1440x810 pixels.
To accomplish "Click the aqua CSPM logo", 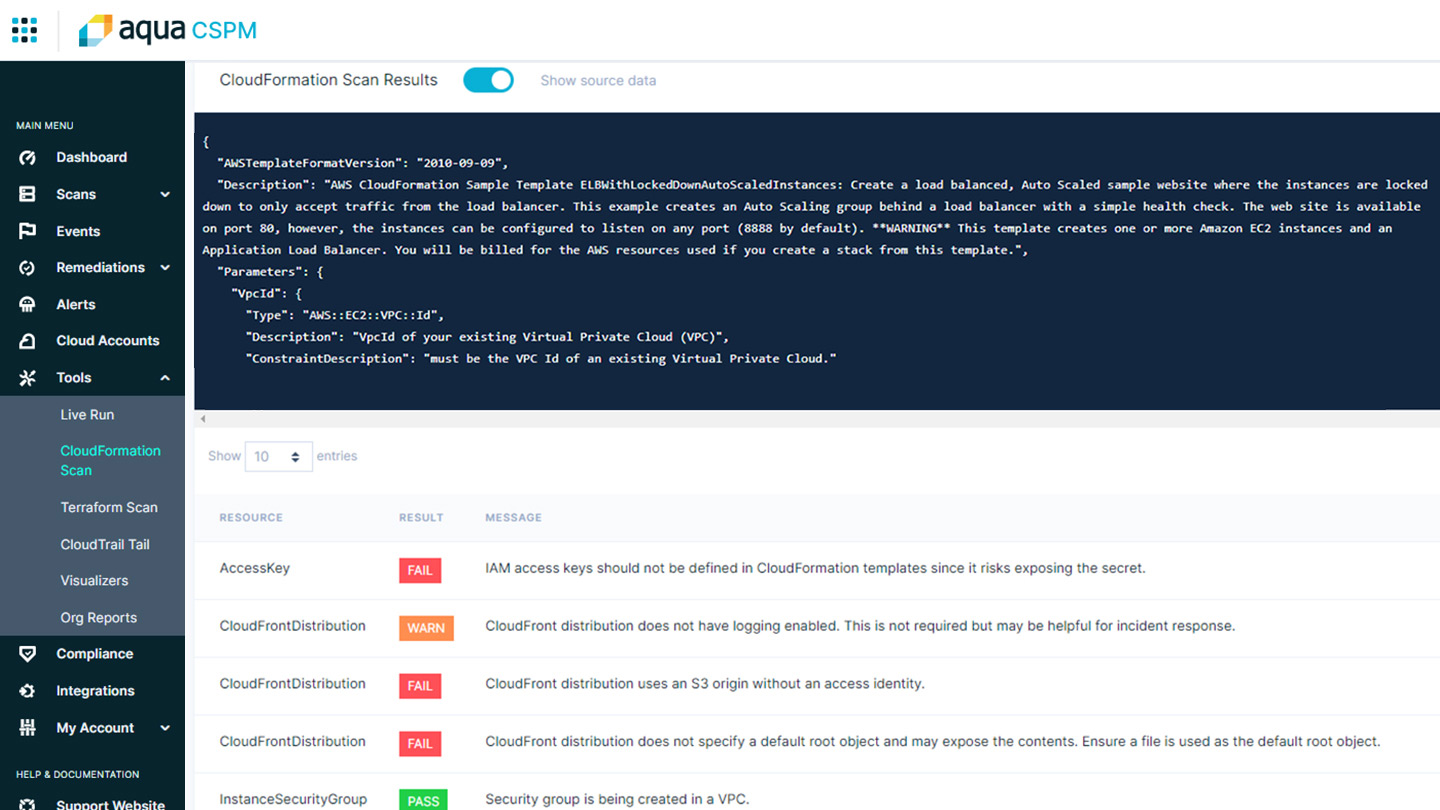I will pos(167,30).
